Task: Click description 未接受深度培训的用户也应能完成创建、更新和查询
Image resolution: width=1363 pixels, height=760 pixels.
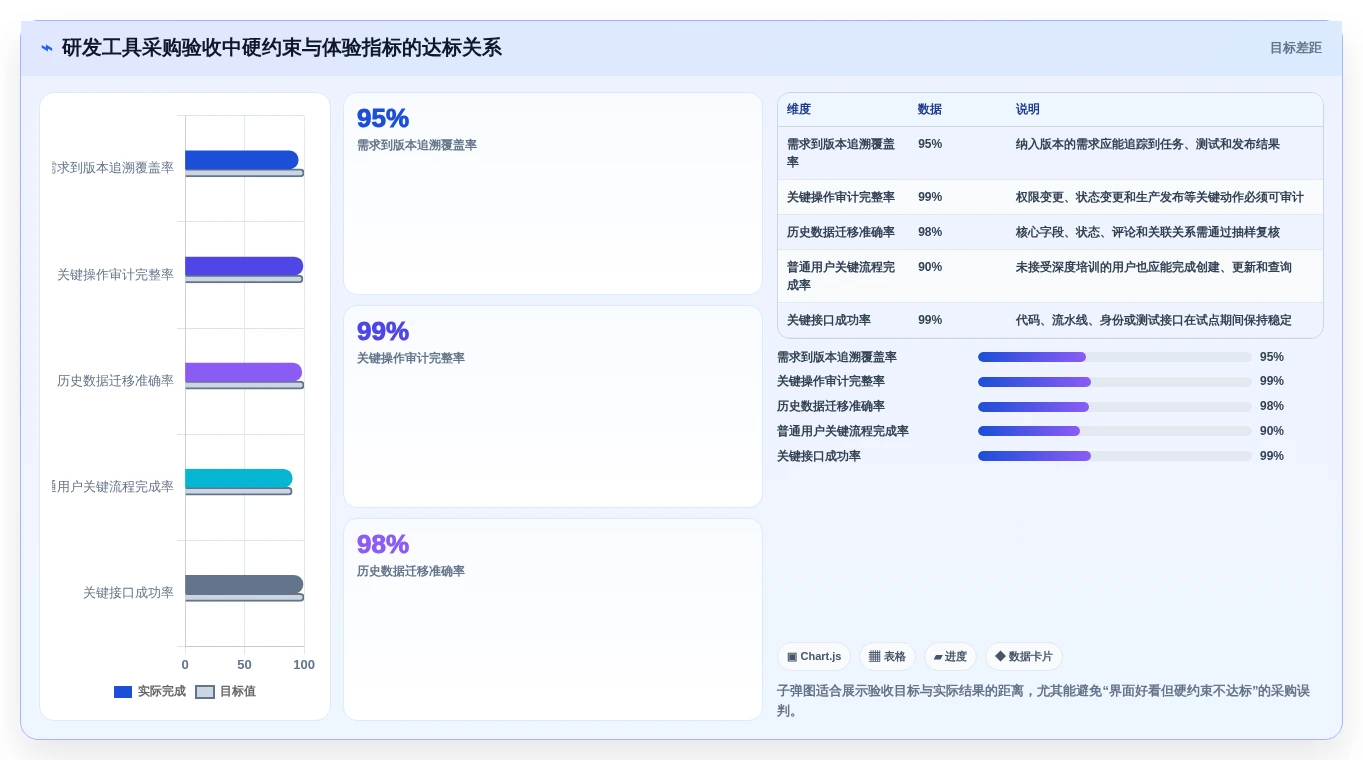Action: click(x=1154, y=267)
